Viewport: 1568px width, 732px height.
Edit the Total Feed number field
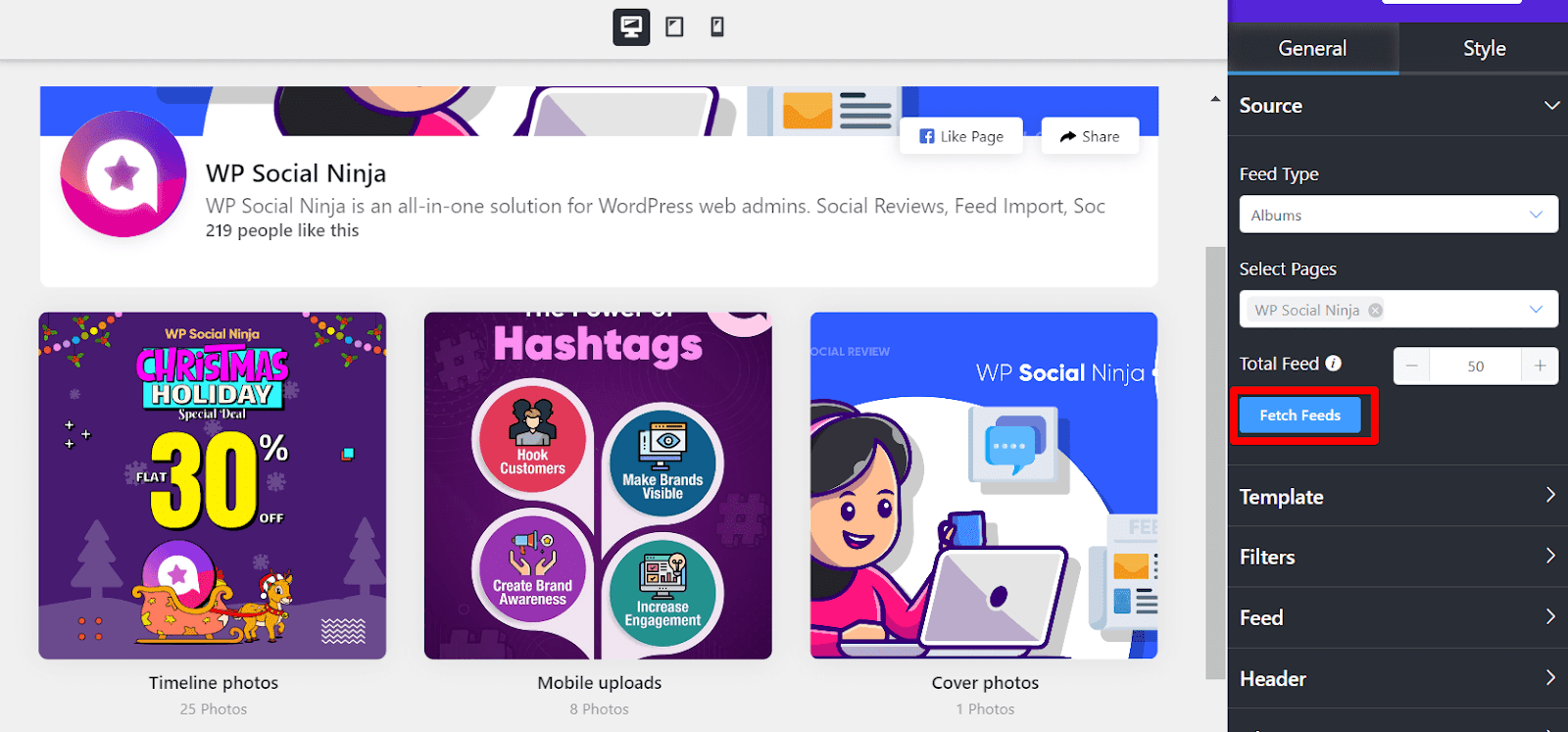click(x=1475, y=366)
